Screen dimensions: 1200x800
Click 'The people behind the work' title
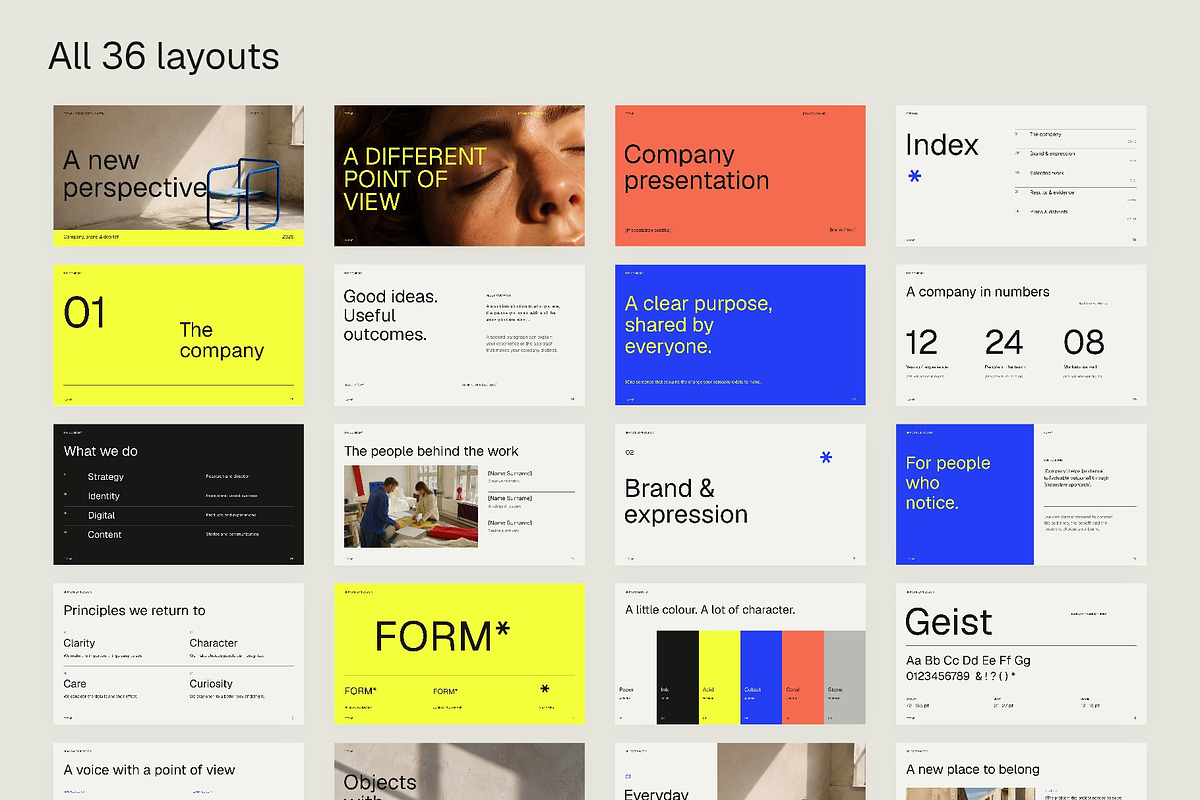pos(431,451)
